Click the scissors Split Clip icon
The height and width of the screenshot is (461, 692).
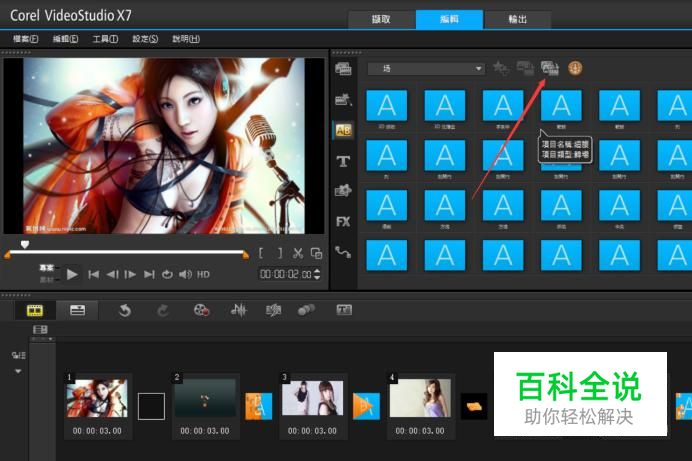pyautogui.click(x=298, y=253)
